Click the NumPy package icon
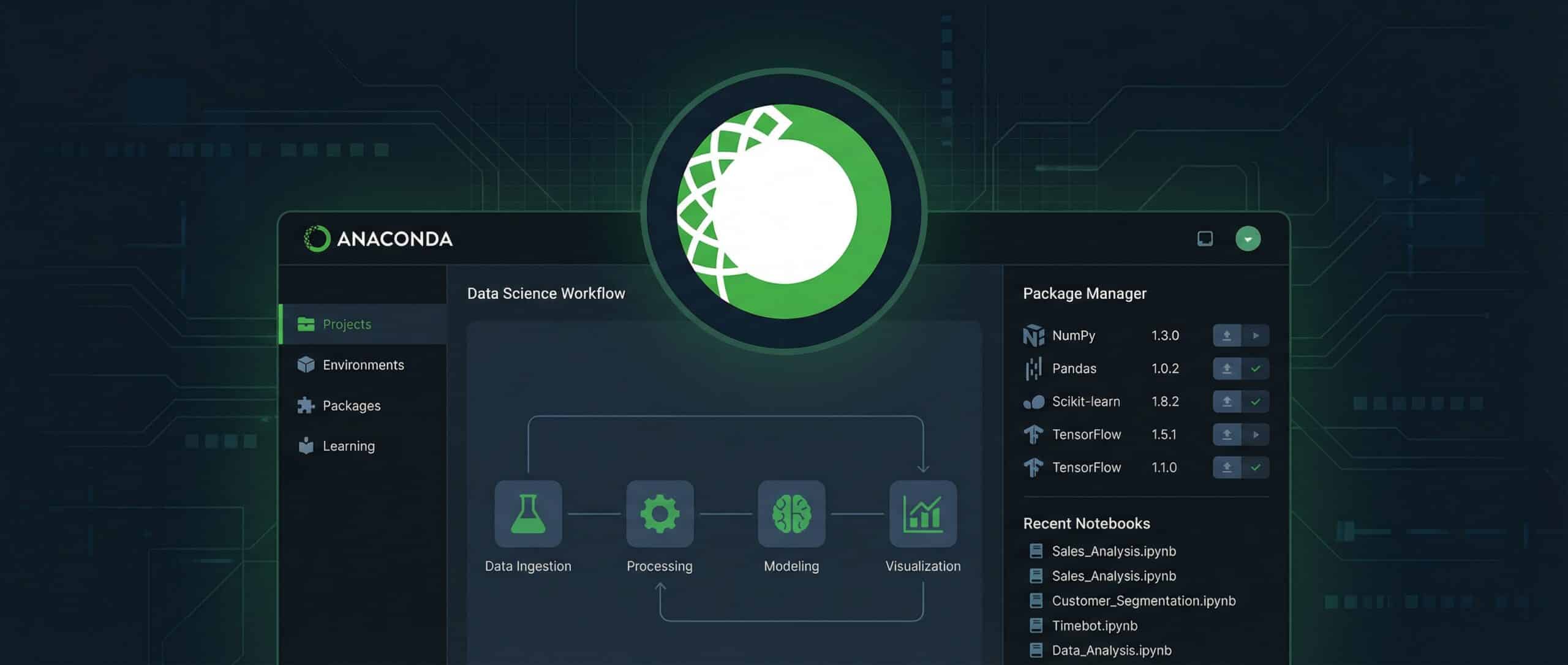Image resolution: width=1568 pixels, height=665 pixels. coord(1033,336)
